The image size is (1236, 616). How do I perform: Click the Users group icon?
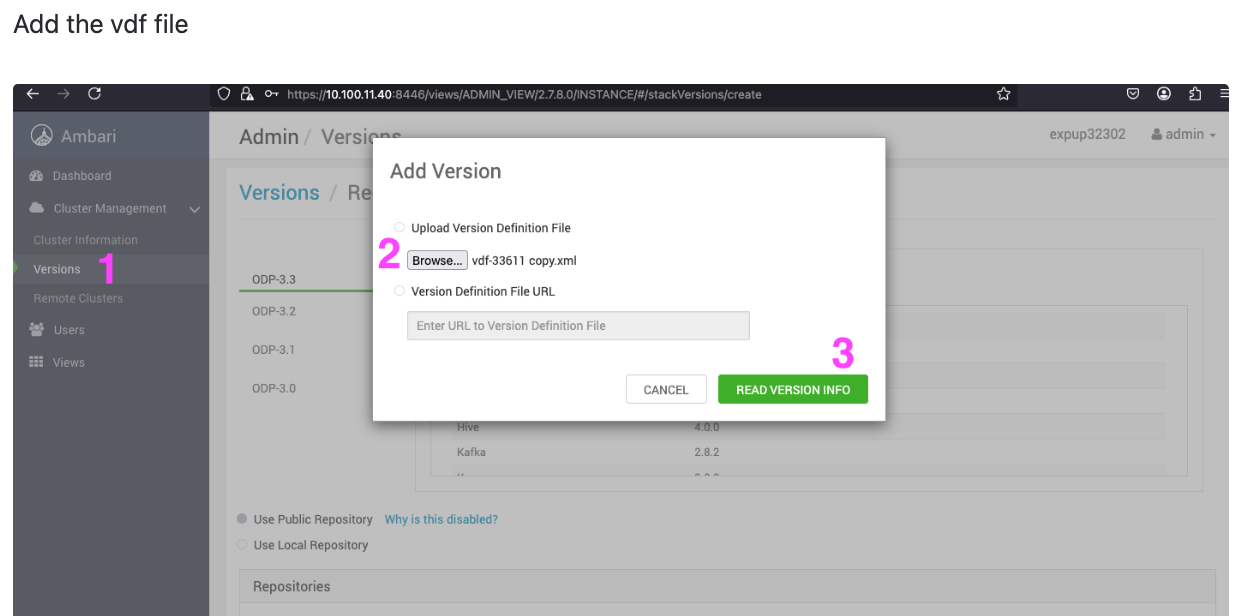pyautogui.click(x=37, y=329)
